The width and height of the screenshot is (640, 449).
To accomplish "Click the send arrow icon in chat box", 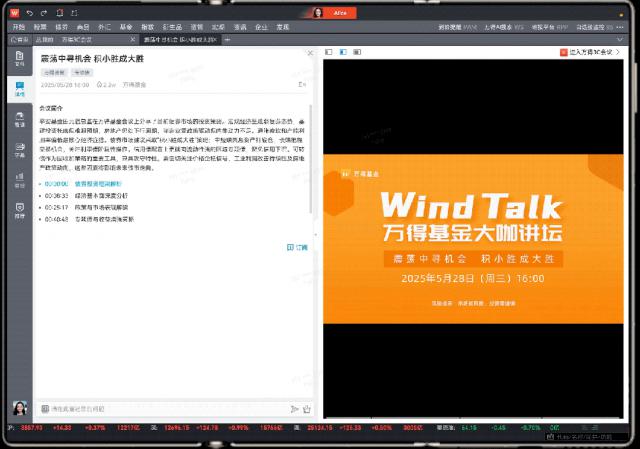I will tap(294, 409).
